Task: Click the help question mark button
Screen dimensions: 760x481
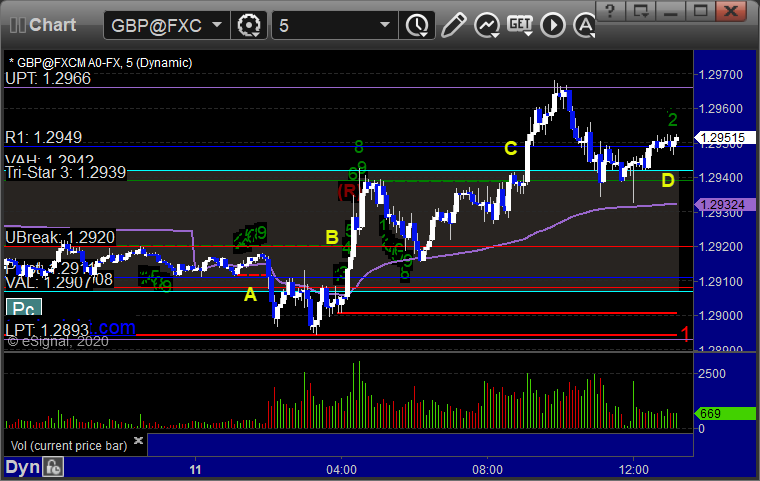Action: pyautogui.click(x=610, y=11)
